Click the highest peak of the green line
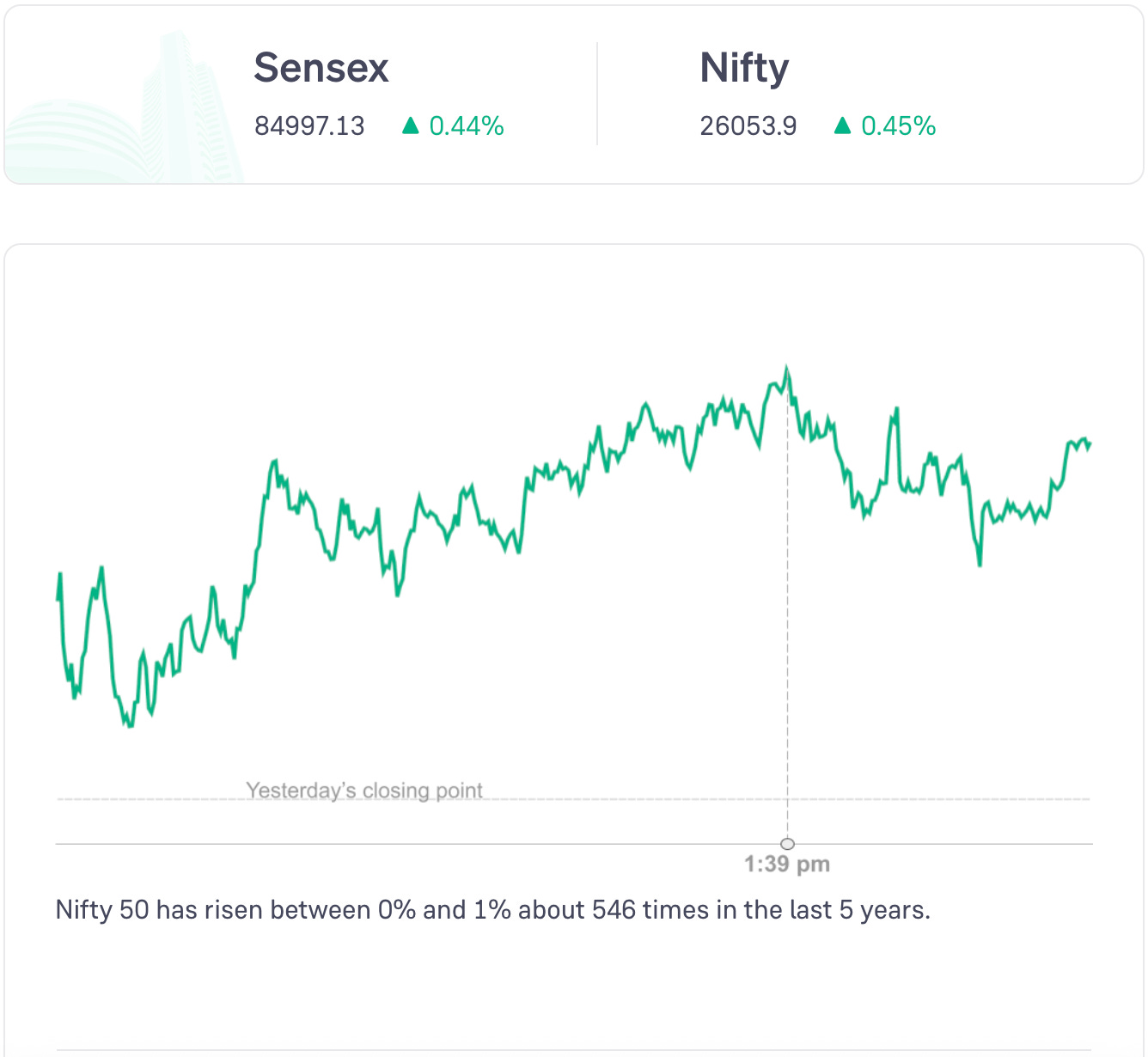The height and width of the screenshot is (1057, 1148). point(786,370)
